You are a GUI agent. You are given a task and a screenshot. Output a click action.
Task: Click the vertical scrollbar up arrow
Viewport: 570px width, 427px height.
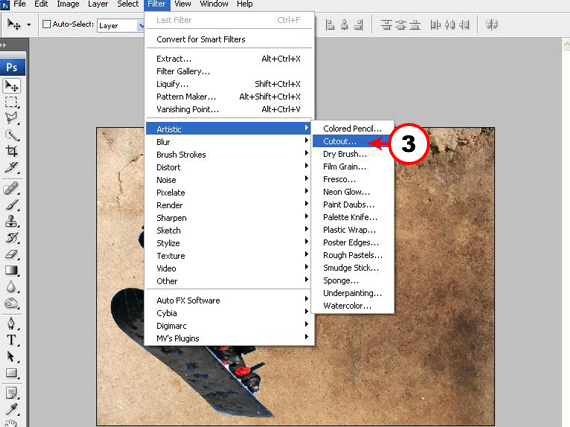pos(566,45)
